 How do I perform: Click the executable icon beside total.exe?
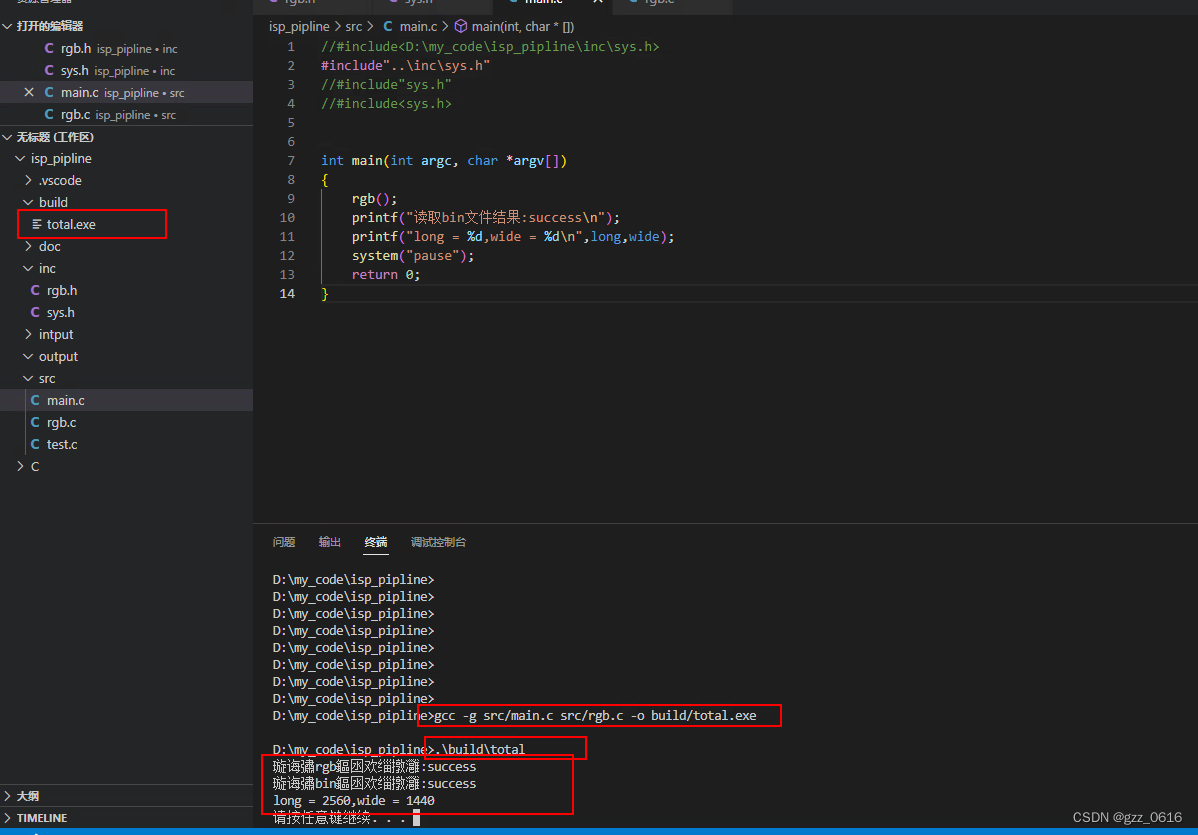pyautogui.click(x=38, y=224)
